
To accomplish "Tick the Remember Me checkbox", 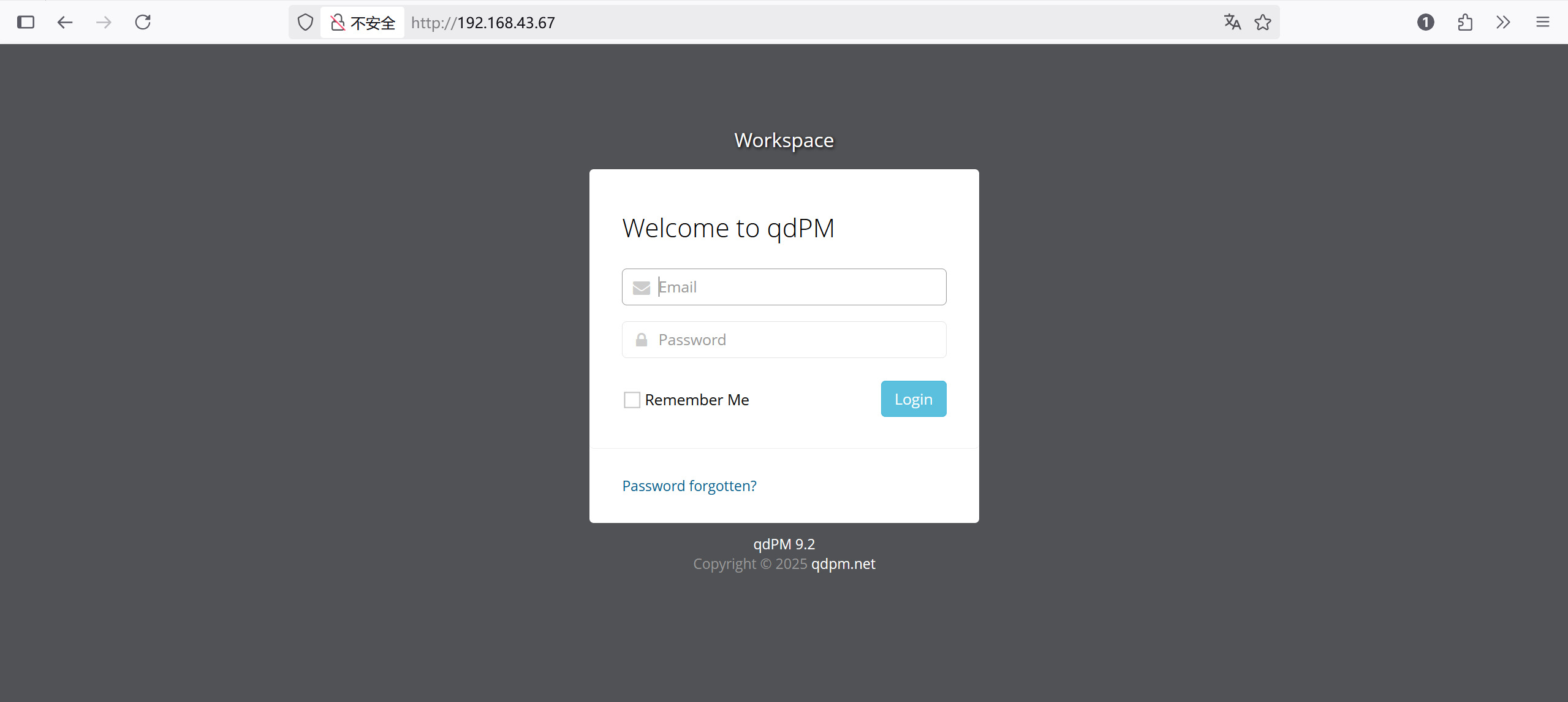I will point(632,400).
